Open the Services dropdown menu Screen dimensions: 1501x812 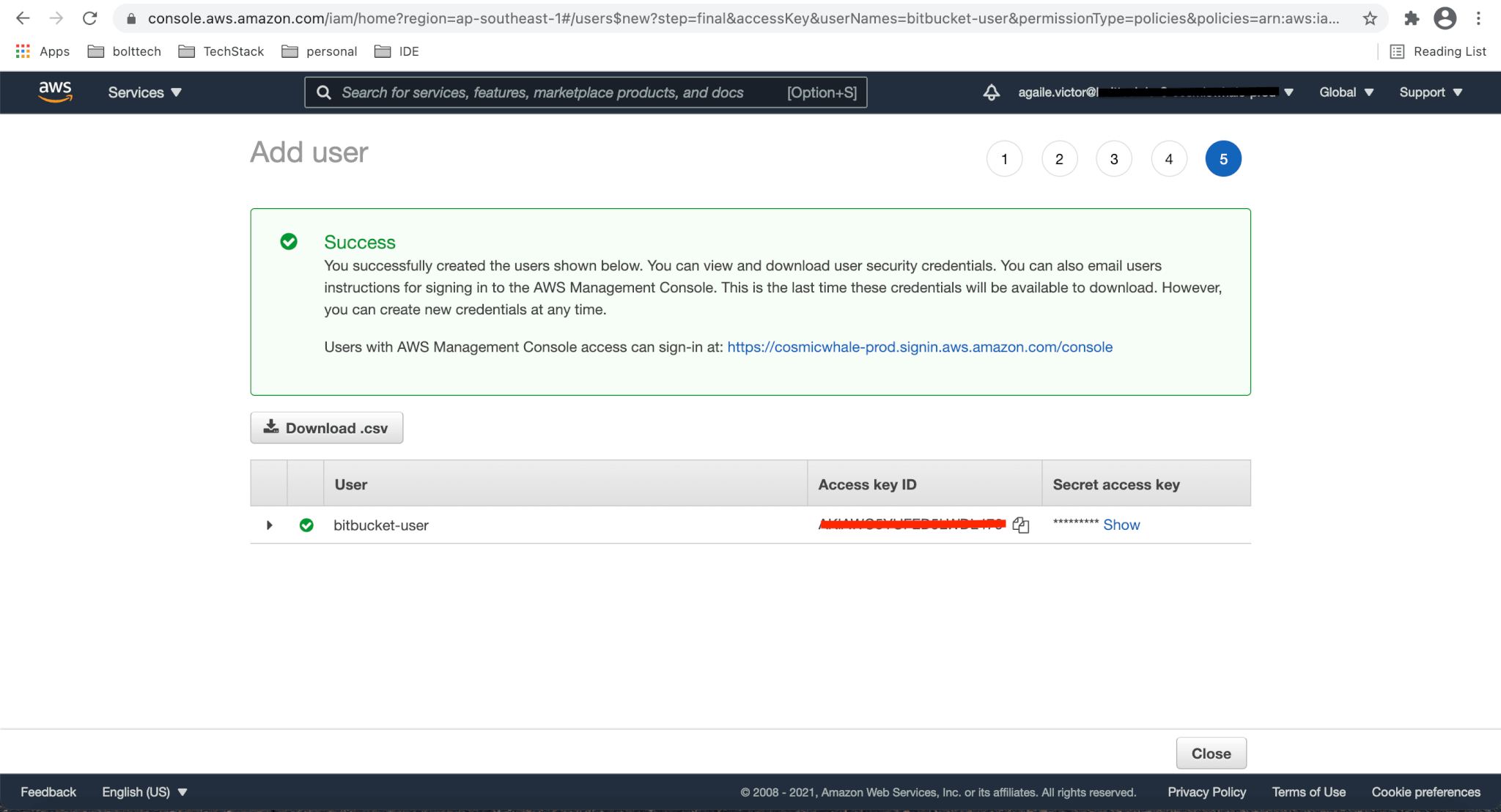pos(144,92)
